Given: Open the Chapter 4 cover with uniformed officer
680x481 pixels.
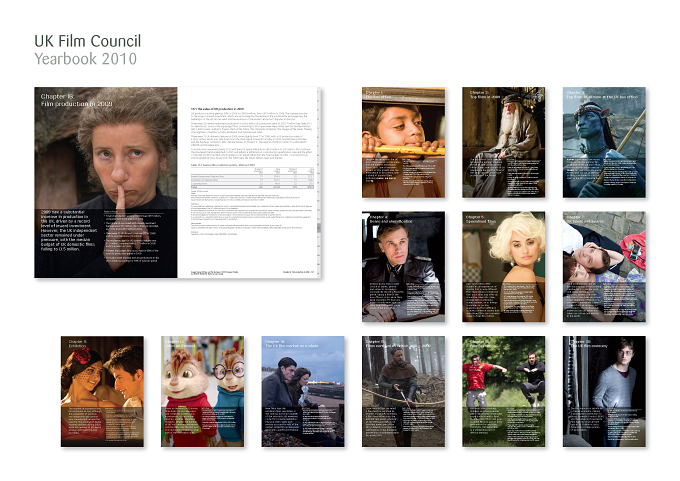Looking at the screenshot, I should tap(403, 267).
